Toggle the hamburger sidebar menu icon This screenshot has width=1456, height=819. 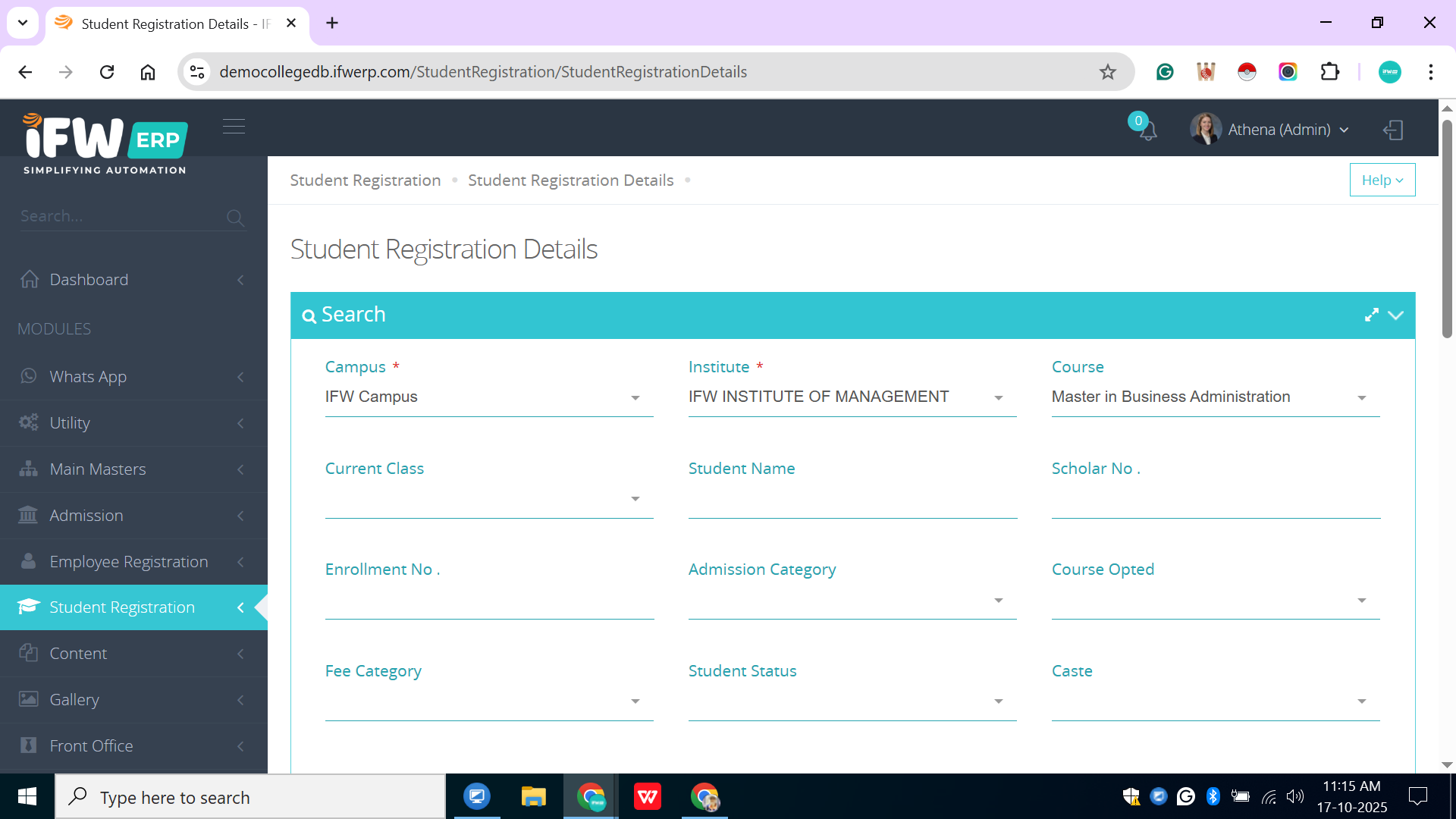pyautogui.click(x=234, y=126)
